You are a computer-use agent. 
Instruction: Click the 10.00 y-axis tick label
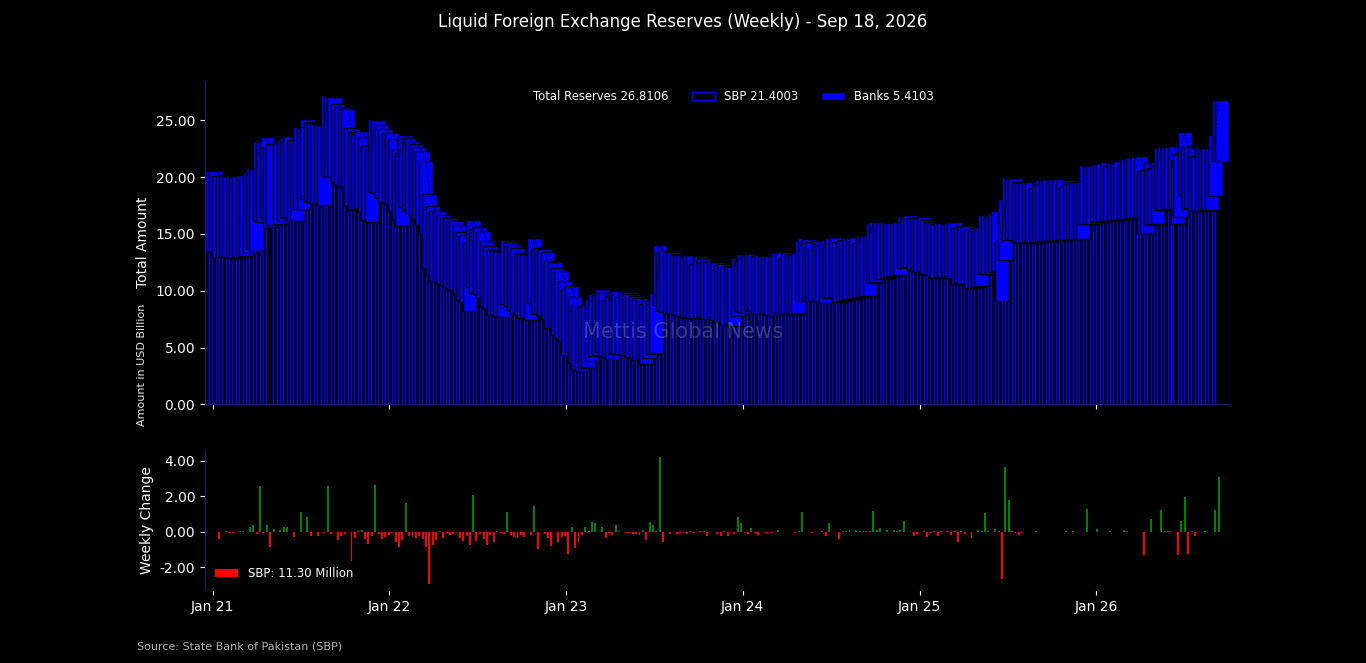click(x=176, y=291)
